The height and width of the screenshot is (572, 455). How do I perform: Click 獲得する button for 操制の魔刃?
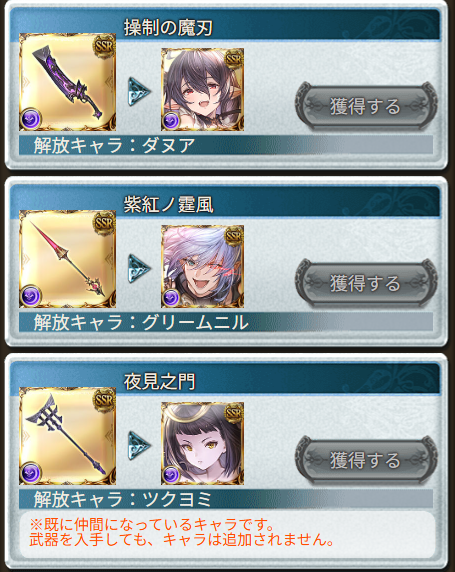click(x=366, y=106)
